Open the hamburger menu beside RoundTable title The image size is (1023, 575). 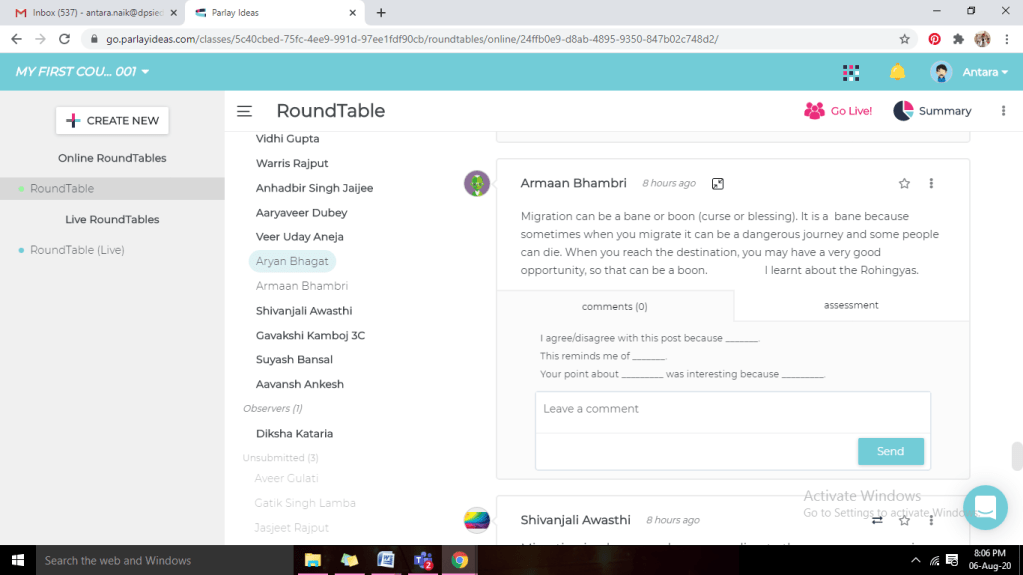pyautogui.click(x=244, y=111)
